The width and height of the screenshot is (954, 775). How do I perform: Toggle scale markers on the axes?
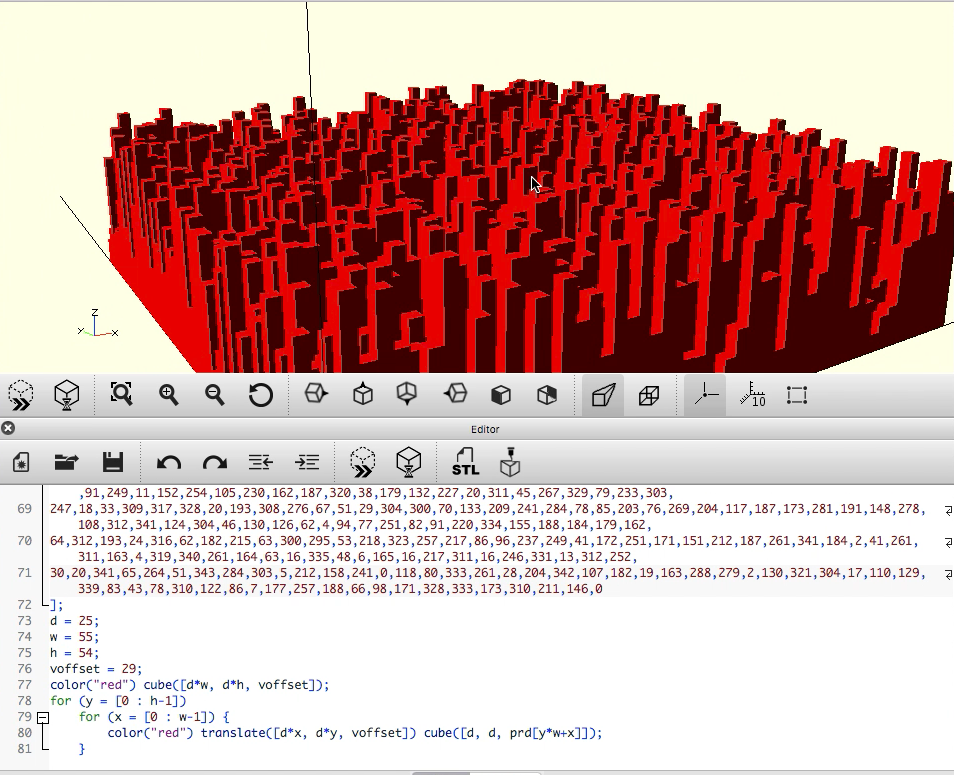coord(752,395)
